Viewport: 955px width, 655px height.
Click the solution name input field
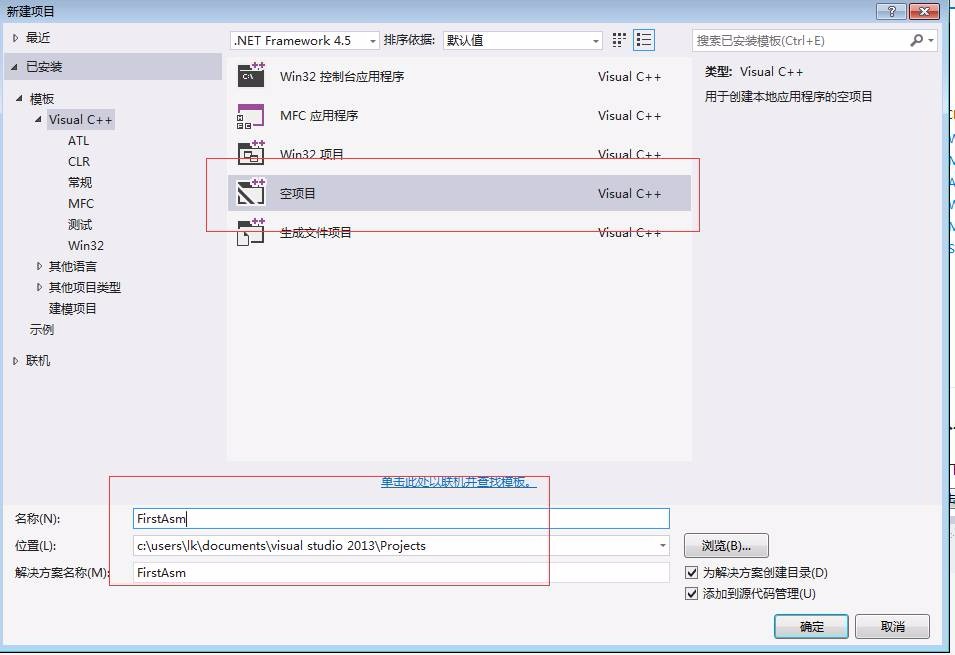tap(401, 572)
